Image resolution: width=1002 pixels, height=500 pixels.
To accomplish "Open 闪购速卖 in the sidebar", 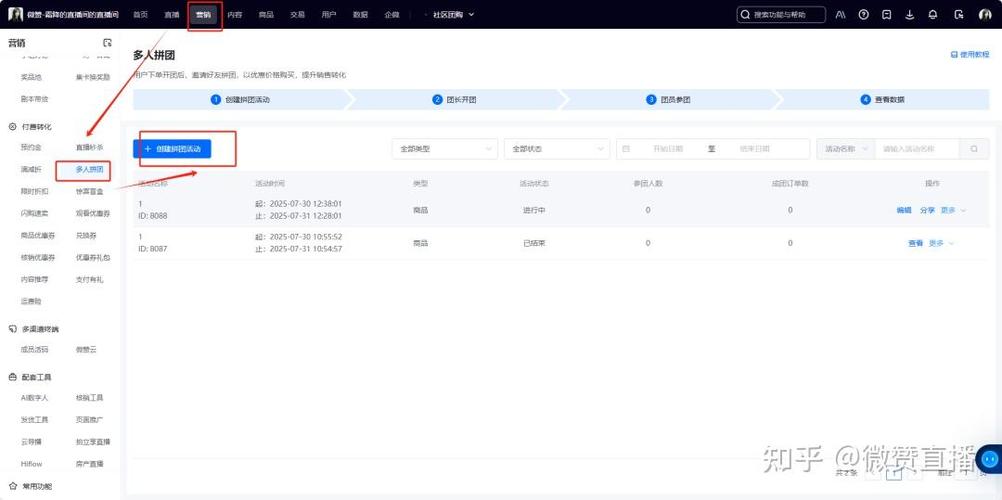I will 35,214.
